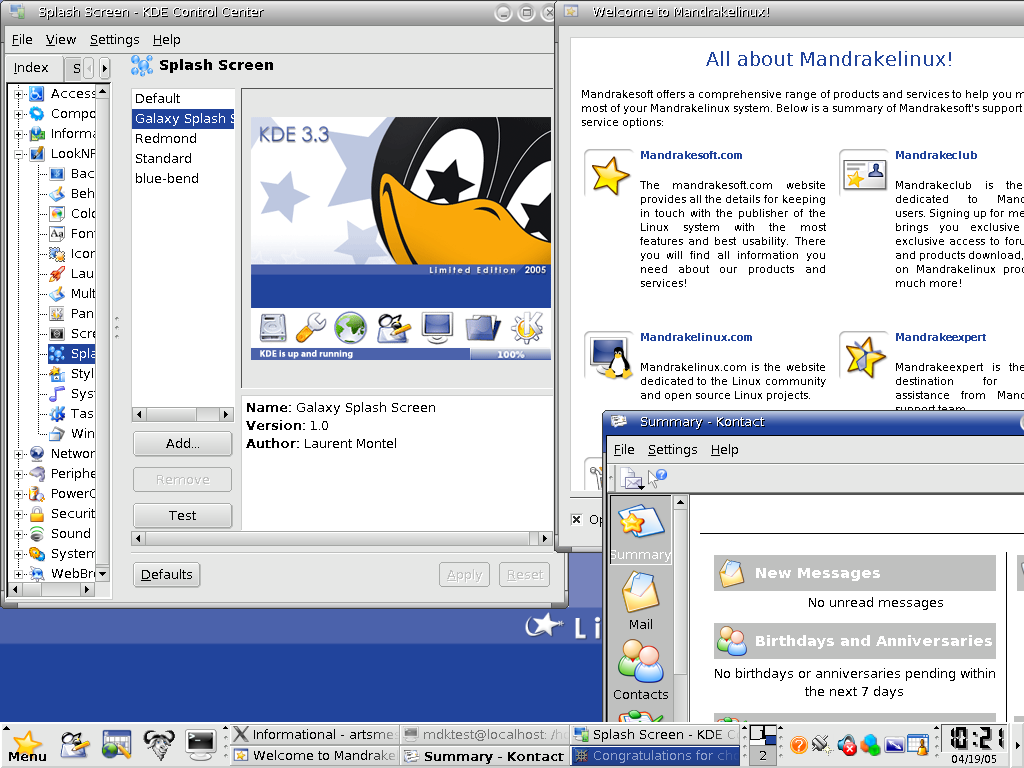Expand the Access tree node
This screenshot has width=1024, height=768.
coord(18,94)
